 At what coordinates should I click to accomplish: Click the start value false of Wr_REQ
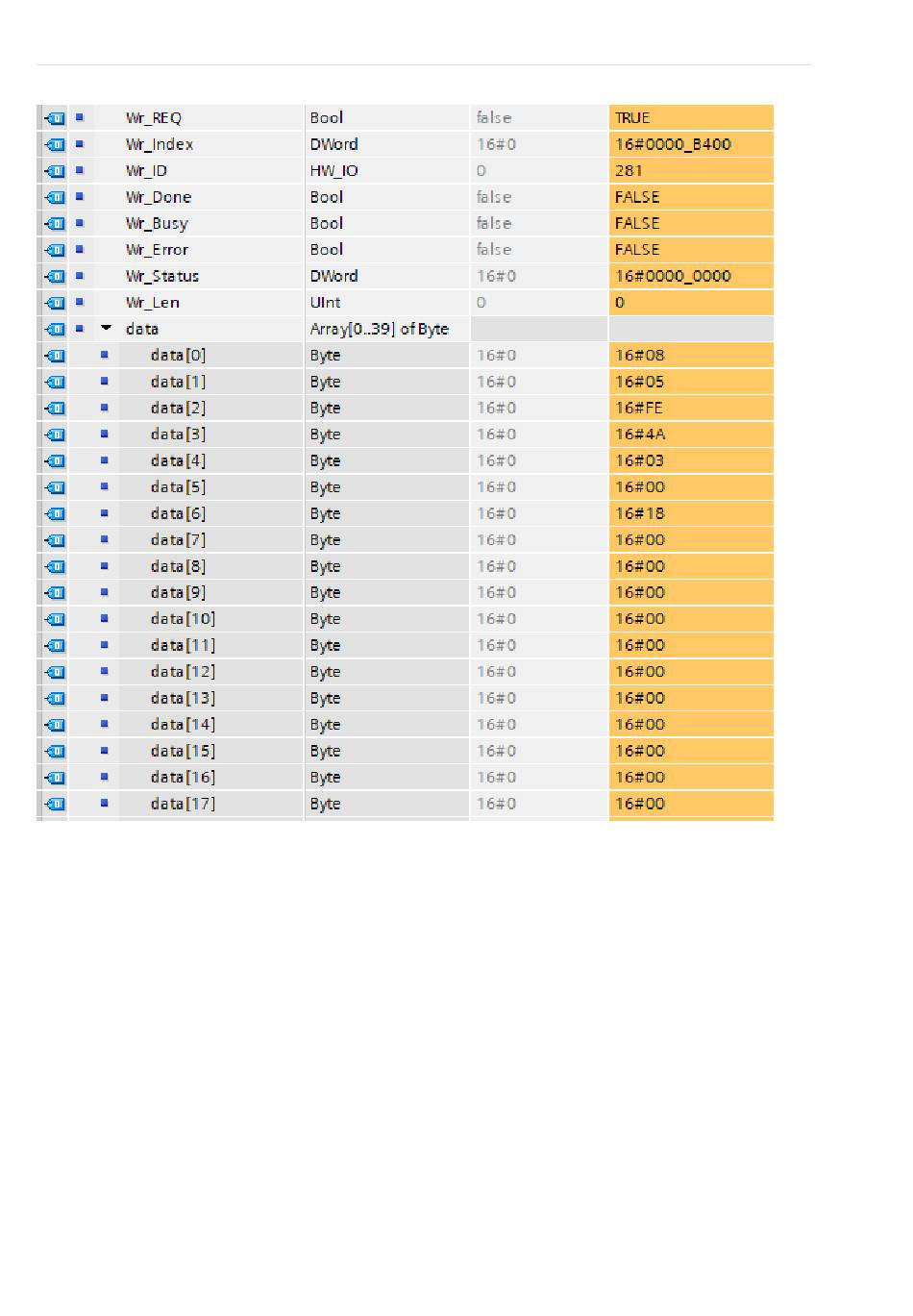(x=495, y=118)
